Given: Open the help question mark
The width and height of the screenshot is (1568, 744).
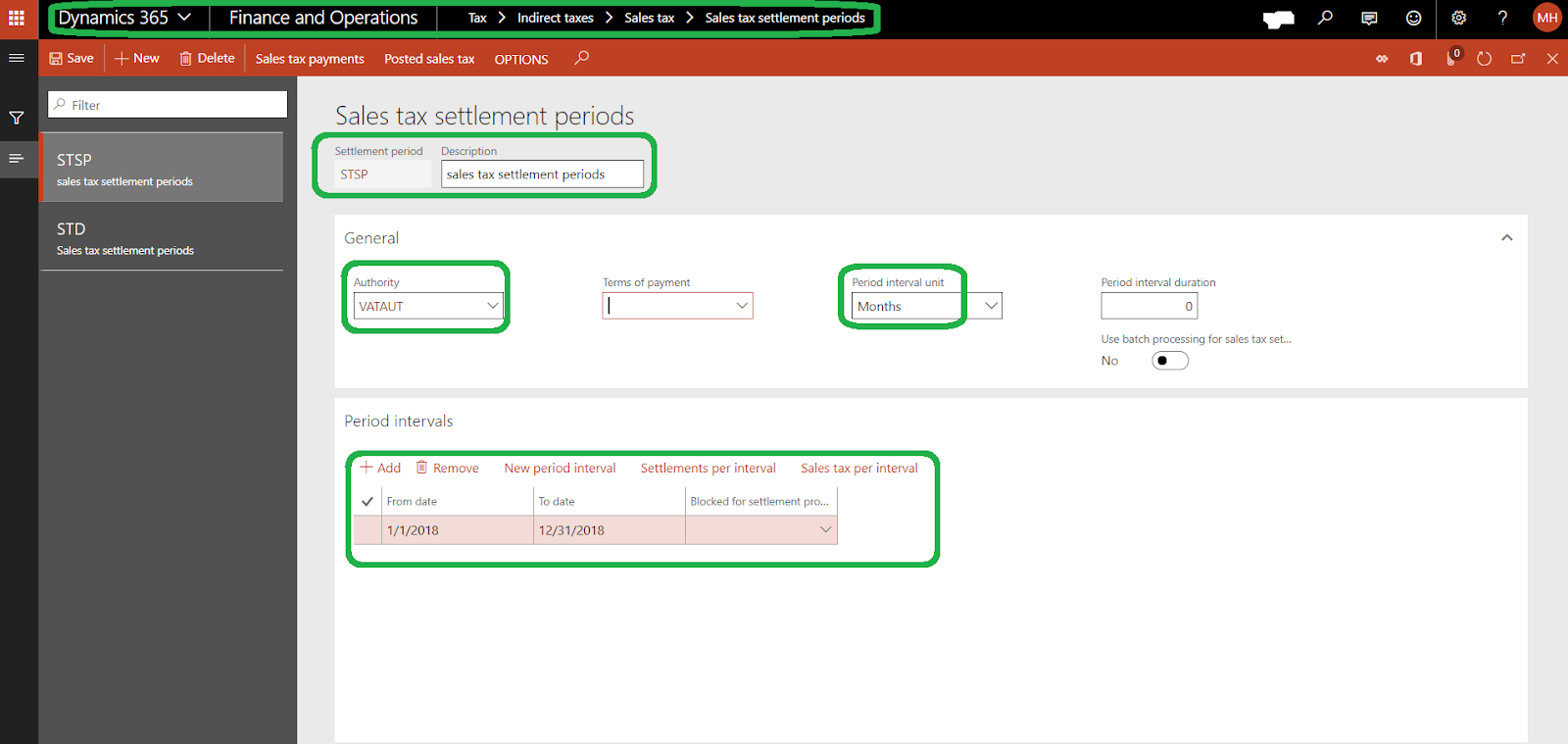Looking at the screenshot, I should click(1502, 18).
